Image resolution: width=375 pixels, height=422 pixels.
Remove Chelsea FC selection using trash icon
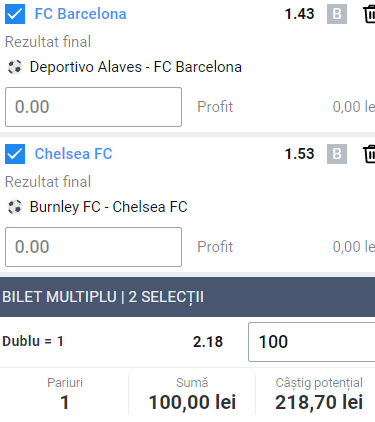pyautogui.click(x=369, y=154)
